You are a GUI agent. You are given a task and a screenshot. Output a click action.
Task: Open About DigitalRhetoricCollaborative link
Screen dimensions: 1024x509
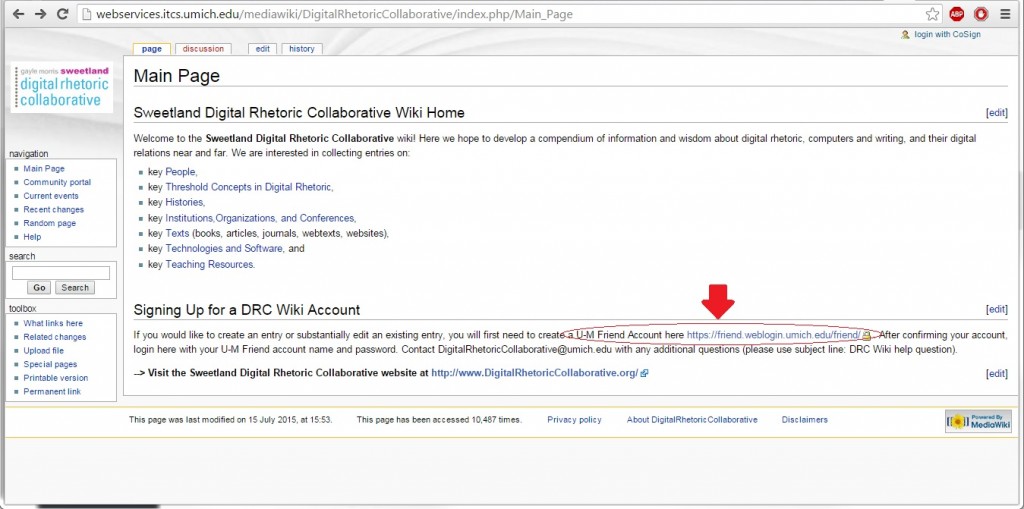click(692, 420)
